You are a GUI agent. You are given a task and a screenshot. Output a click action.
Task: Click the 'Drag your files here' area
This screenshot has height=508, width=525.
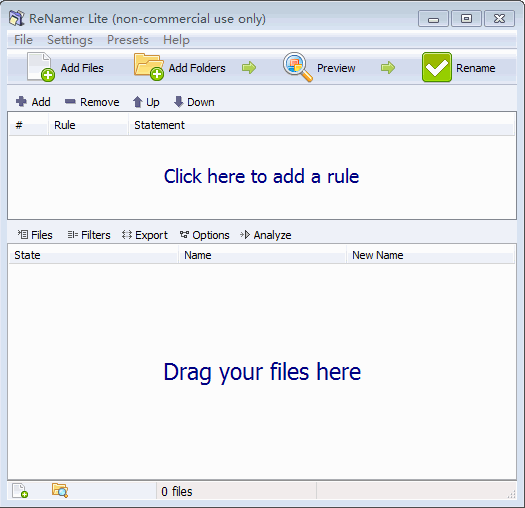coord(262,372)
